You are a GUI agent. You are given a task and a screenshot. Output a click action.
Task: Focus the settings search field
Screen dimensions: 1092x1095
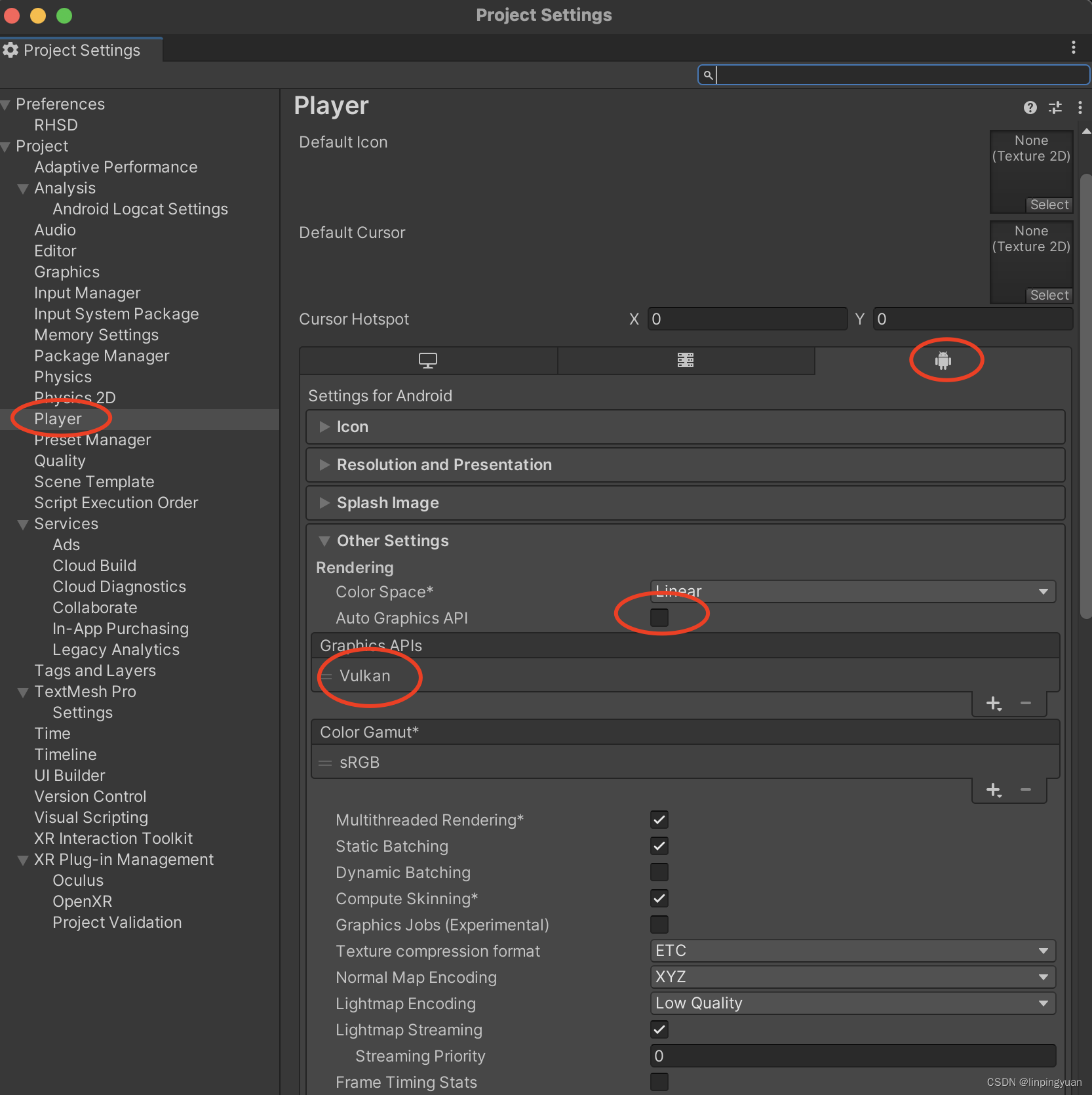(x=894, y=75)
